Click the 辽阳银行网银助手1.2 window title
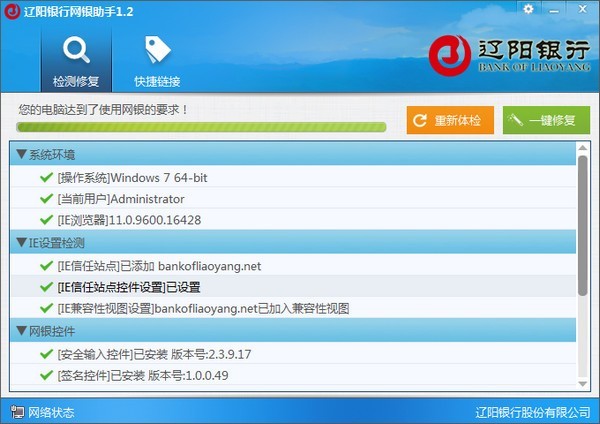 pos(78,11)
